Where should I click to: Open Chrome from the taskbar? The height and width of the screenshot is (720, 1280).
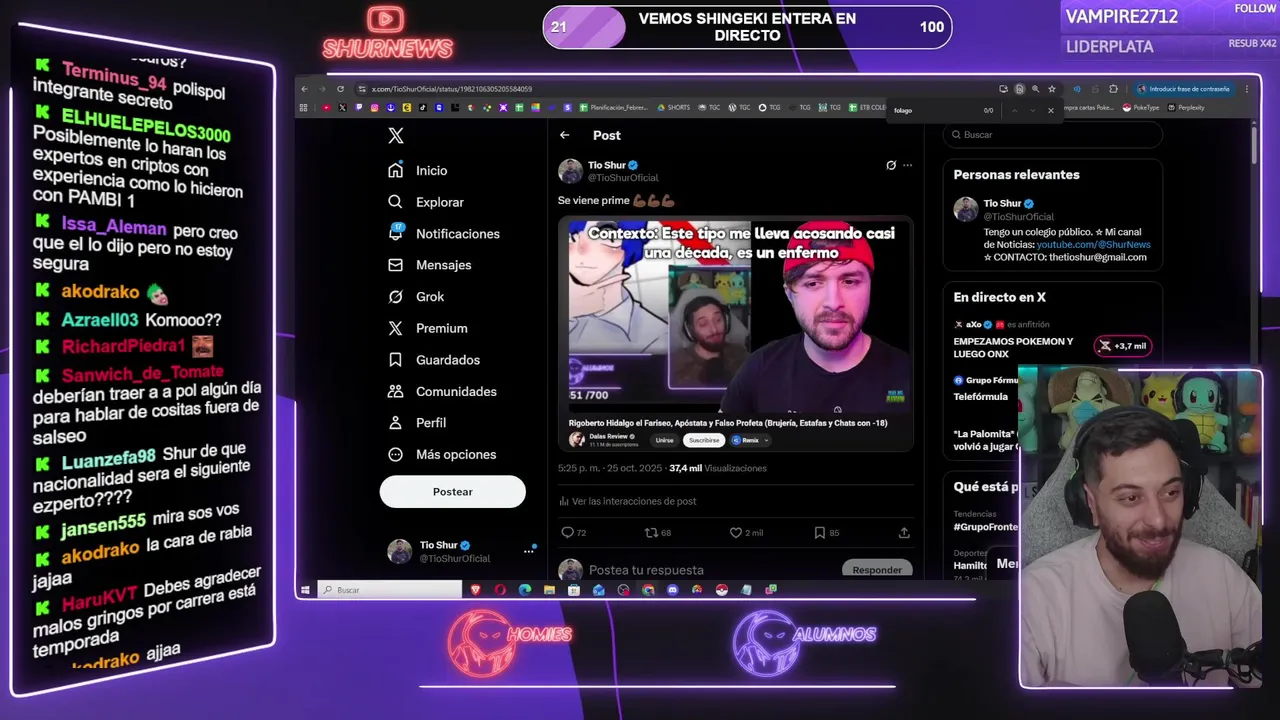[648, 590]
